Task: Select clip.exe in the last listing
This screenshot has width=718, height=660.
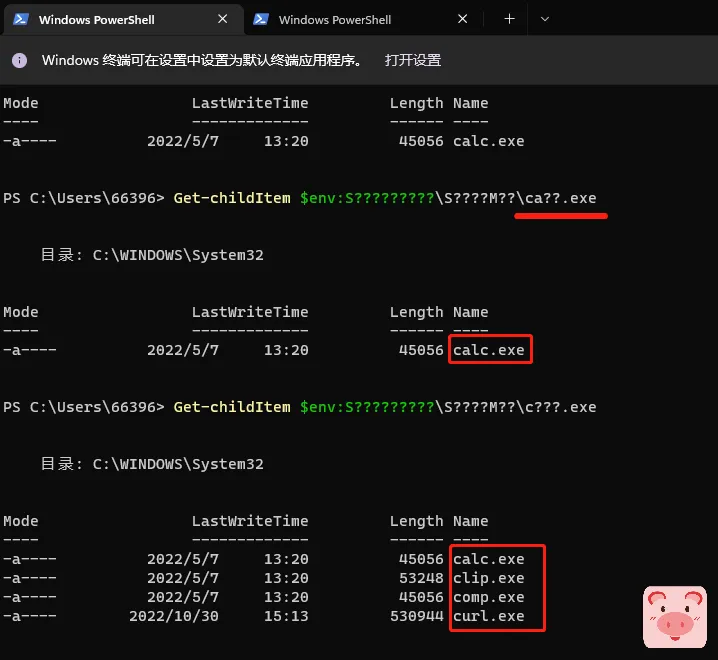Action: pyautogui.click(x=489, y=578)
